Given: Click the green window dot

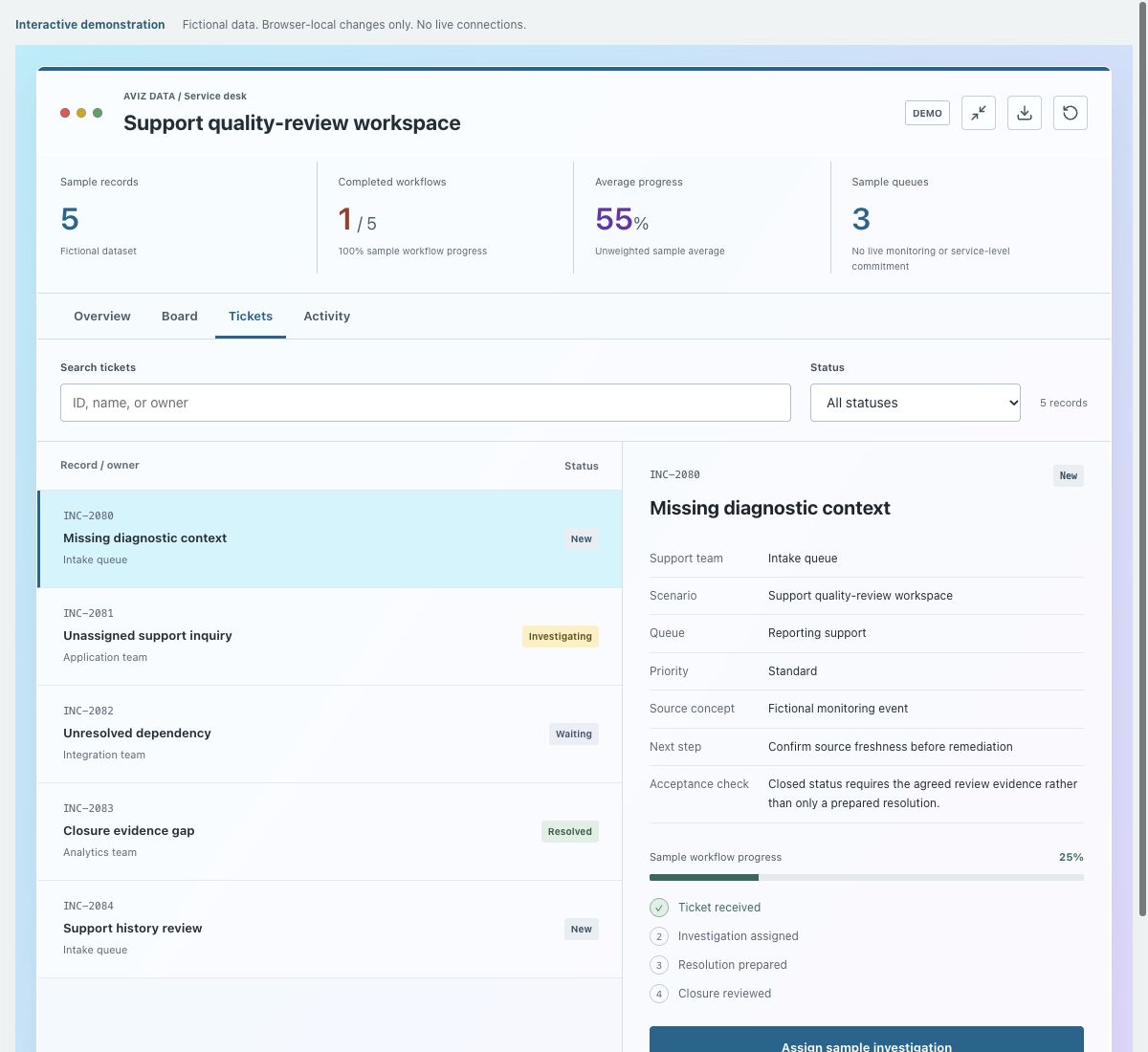Looking at the screenshot, I should 98,113.
